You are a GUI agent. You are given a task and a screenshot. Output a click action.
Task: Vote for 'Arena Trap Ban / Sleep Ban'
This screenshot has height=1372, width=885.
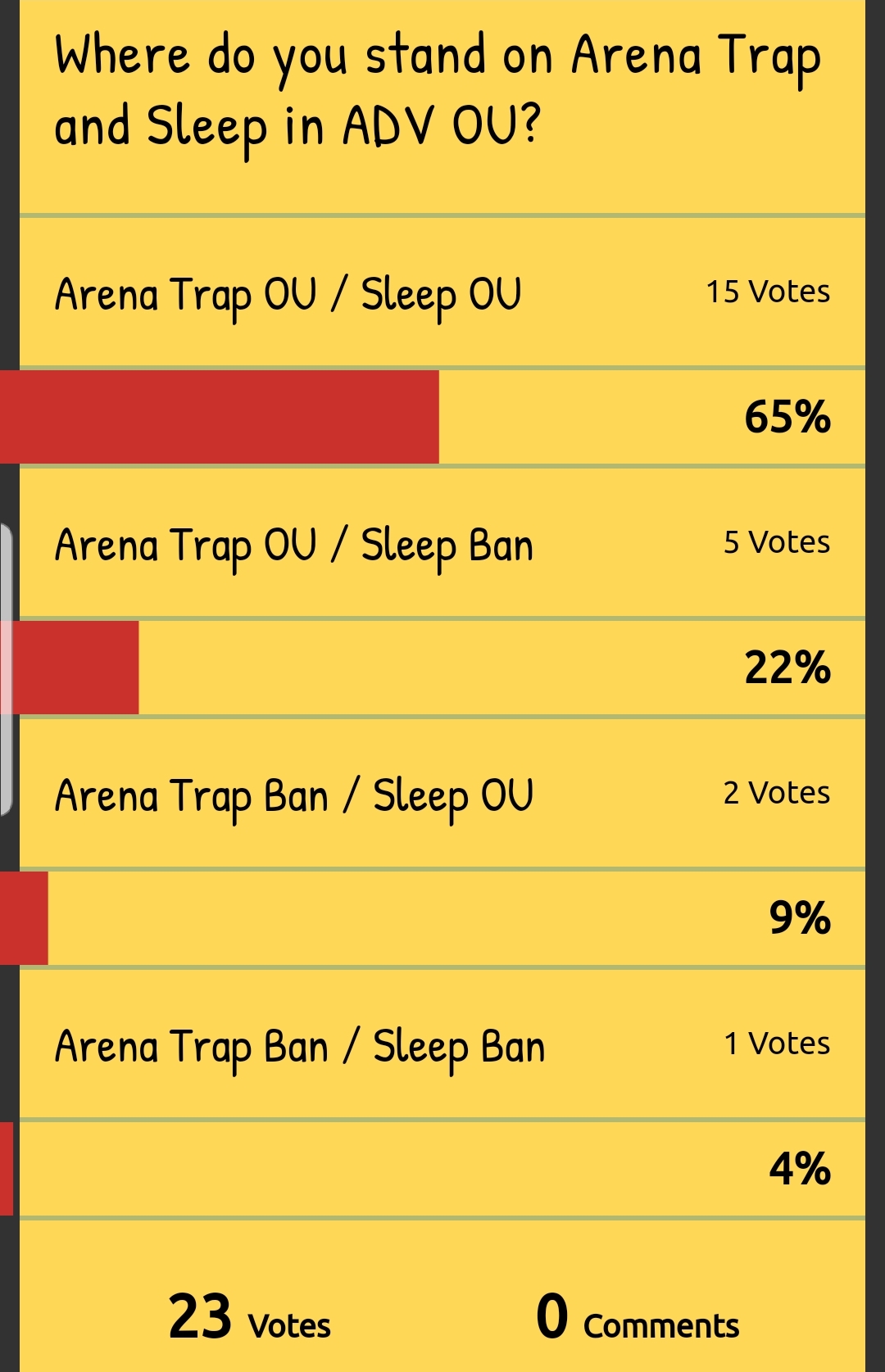299,1047
